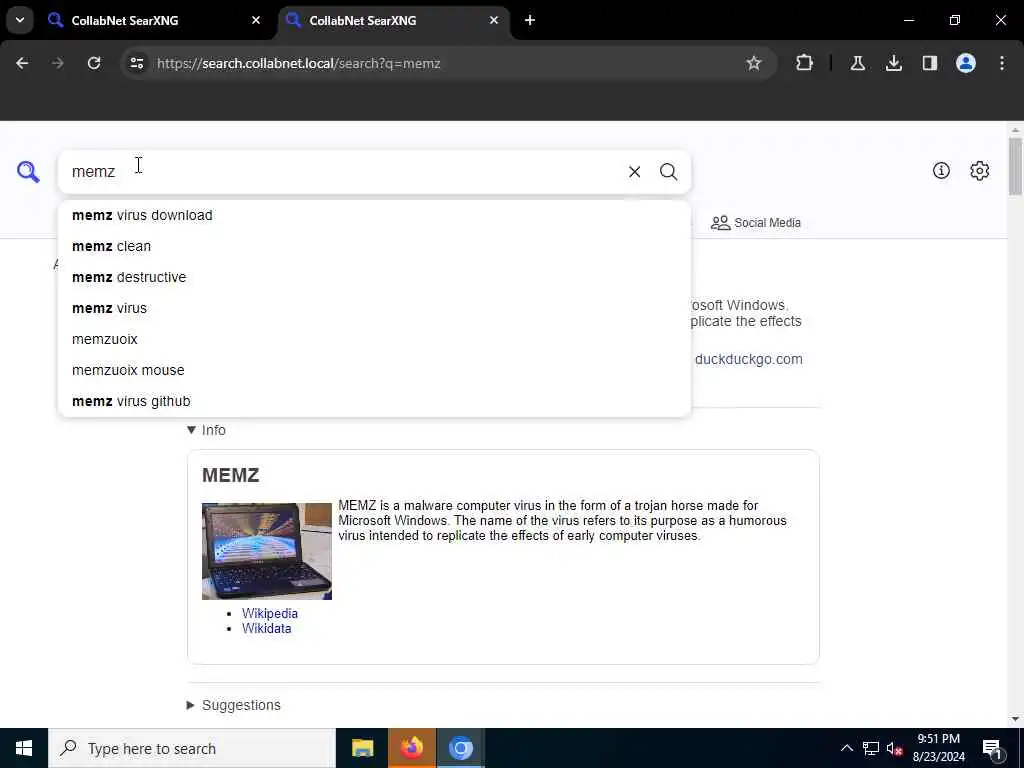Screen dimensions: 1024x768
Task: Show hidden system tray icons
Action: click(846, 748)
